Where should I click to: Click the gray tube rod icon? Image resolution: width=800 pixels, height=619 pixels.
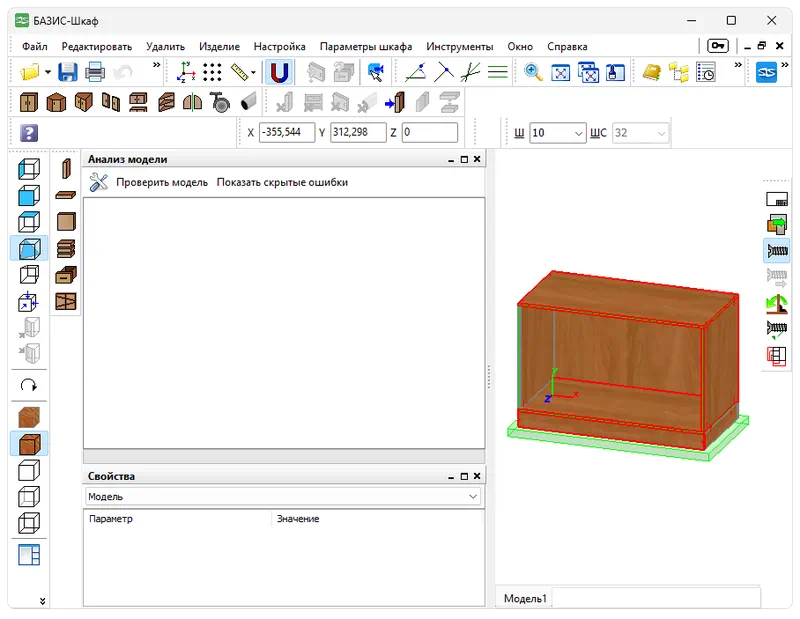click(x=248, y=102)
